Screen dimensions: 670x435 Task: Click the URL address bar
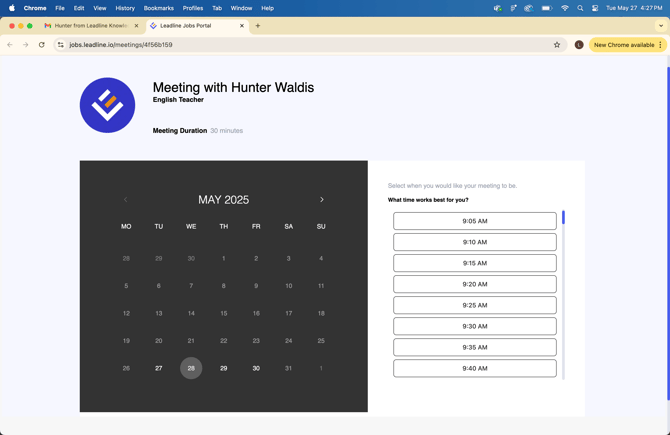300,45
